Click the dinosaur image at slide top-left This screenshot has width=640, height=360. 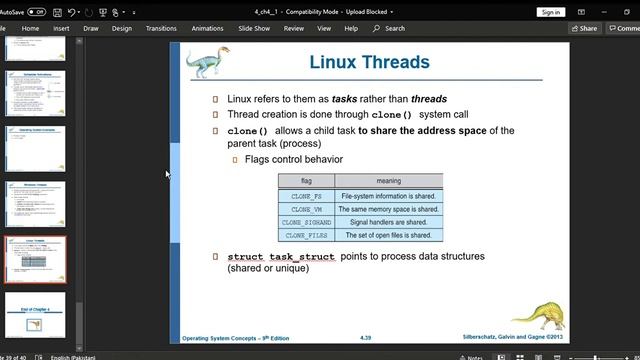208,62
